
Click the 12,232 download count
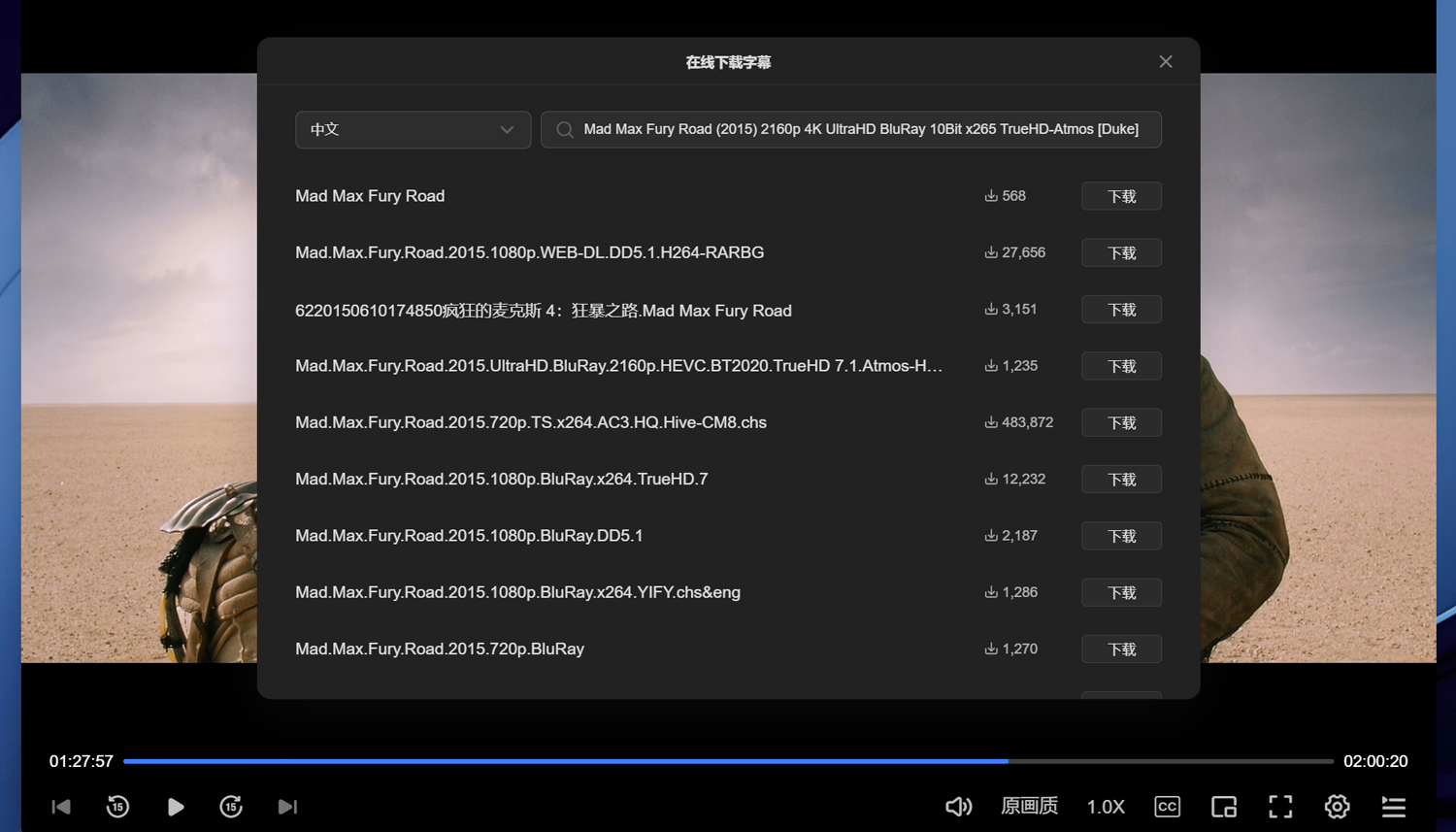[1015, 480]
